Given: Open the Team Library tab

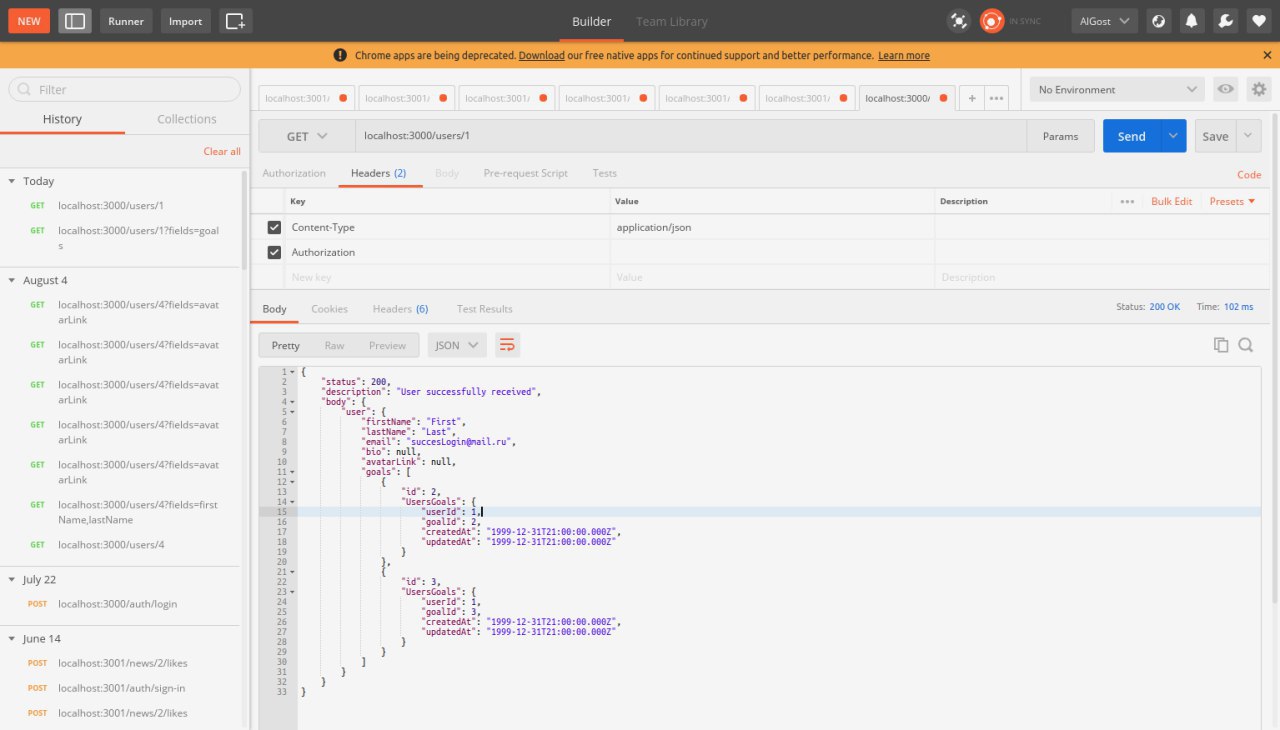Looking at the screenshot, I should 671,21.
